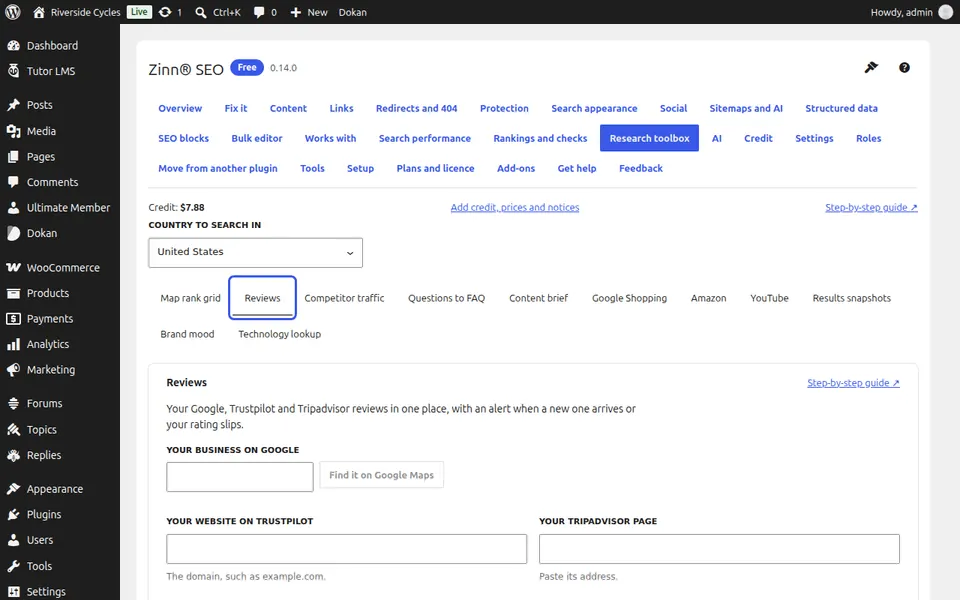Open the Step-by-step guide link beside Credit

pyautogui.click(x=871, y=208)
